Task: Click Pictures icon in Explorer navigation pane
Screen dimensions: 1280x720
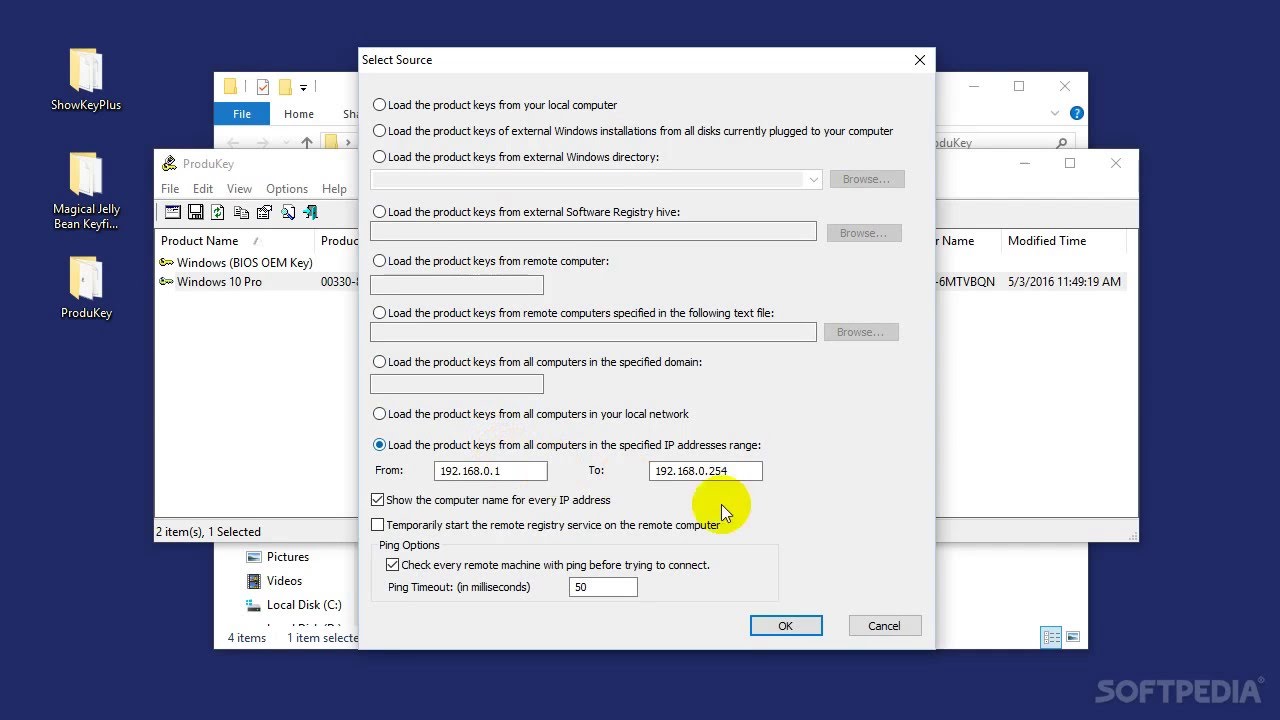Action: [x=254, y=557]
